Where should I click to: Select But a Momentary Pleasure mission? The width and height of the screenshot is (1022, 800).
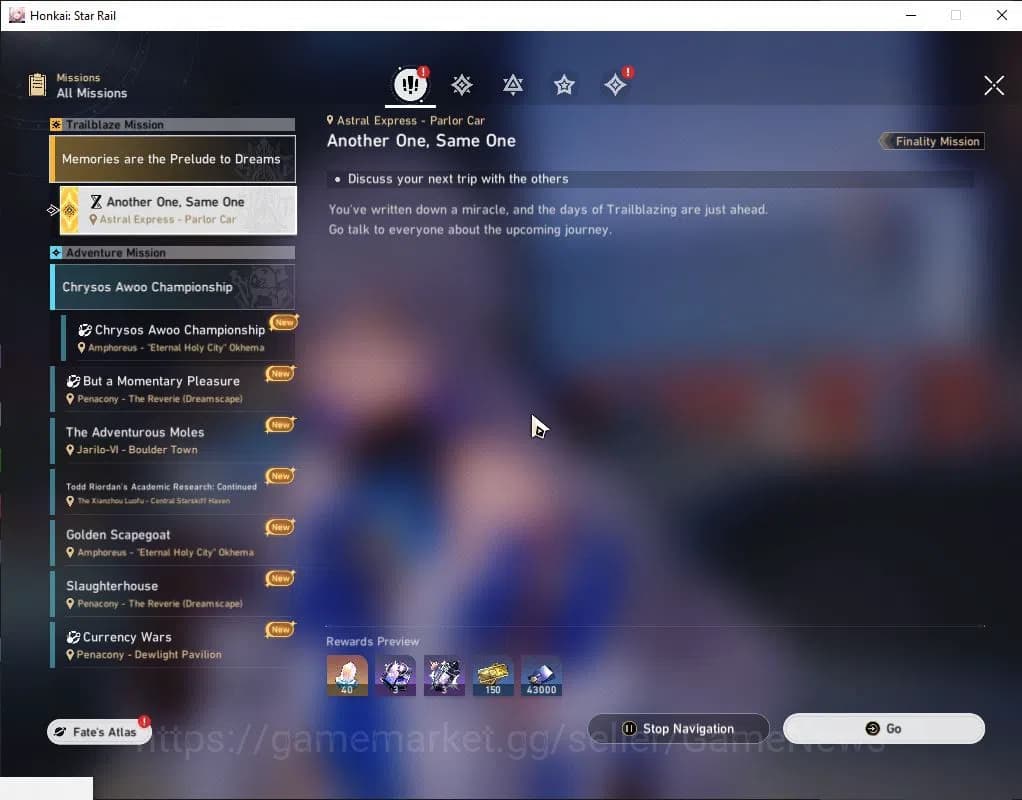point(173,389)
